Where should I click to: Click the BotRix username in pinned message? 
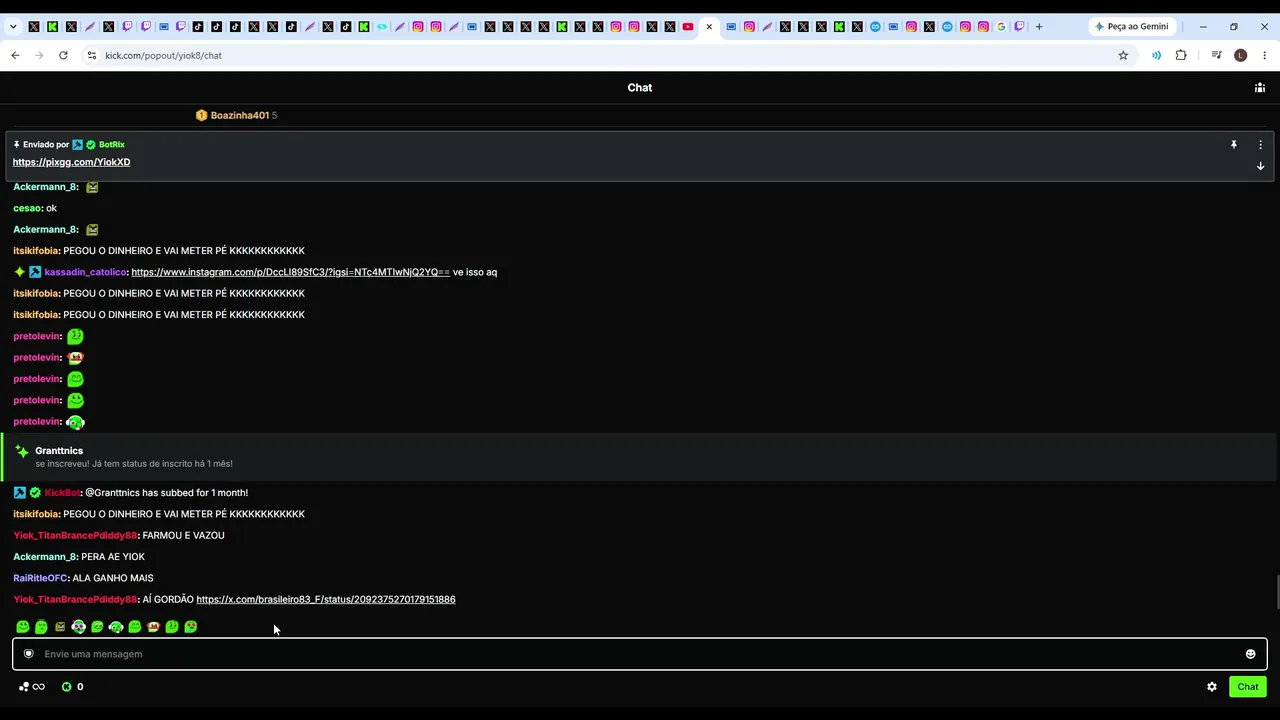point(112,145)
